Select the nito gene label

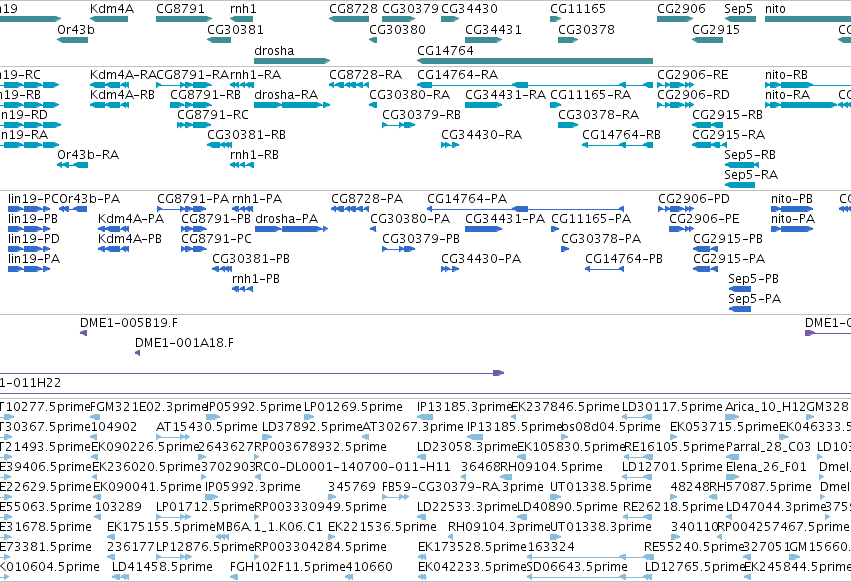[x=775, y=9]
